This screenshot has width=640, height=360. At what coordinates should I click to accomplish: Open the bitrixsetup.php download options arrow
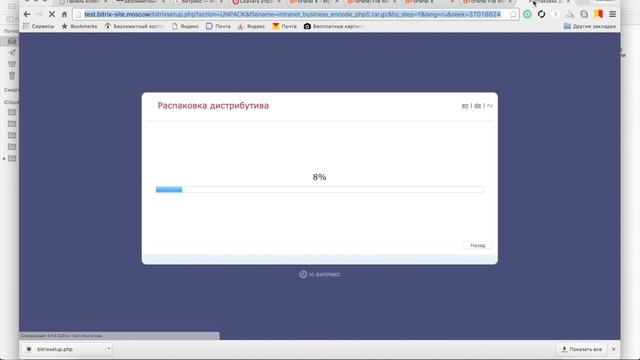tap(109, 349)
